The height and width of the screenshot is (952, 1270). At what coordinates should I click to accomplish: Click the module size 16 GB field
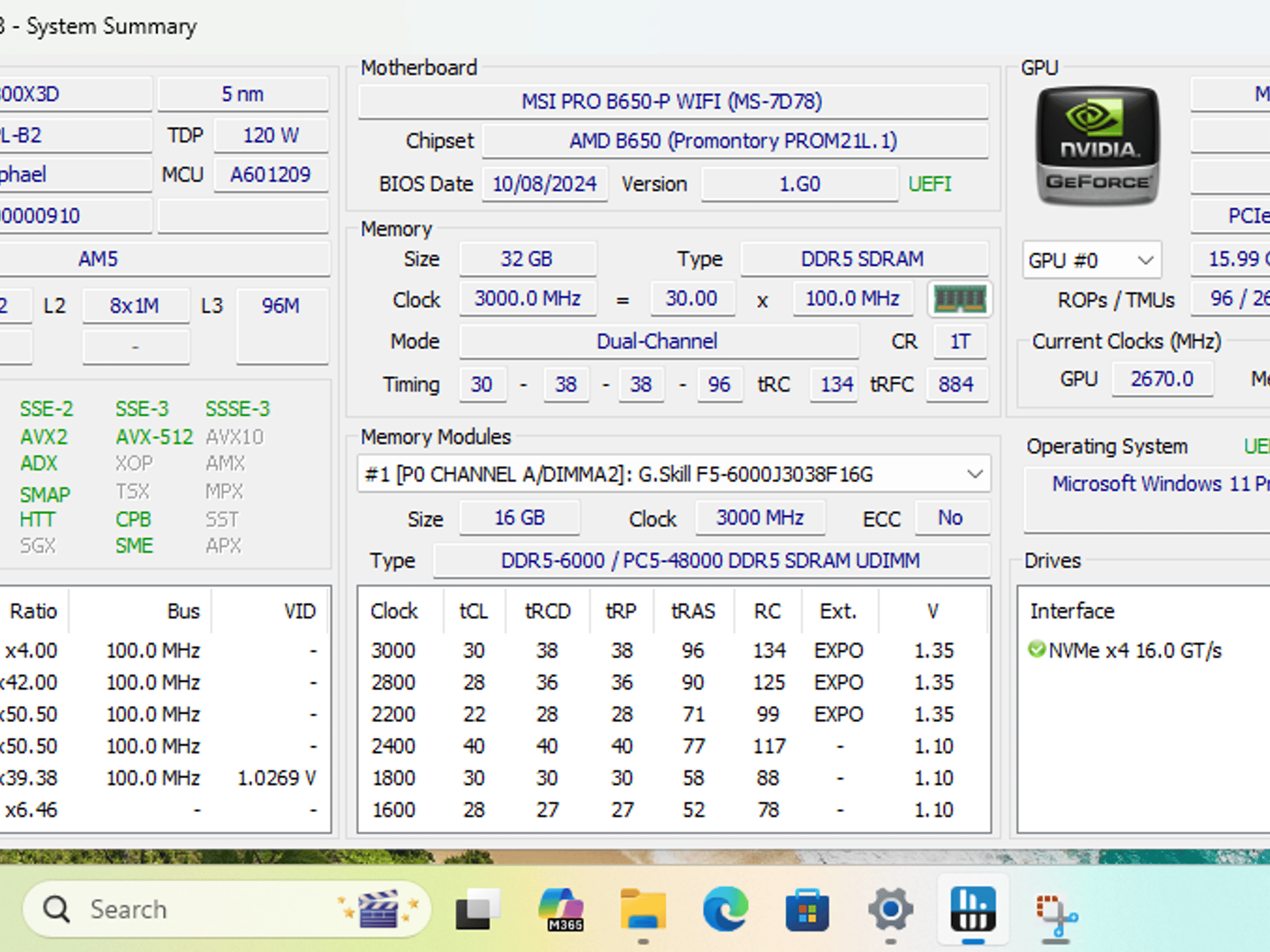click(520, 518)
